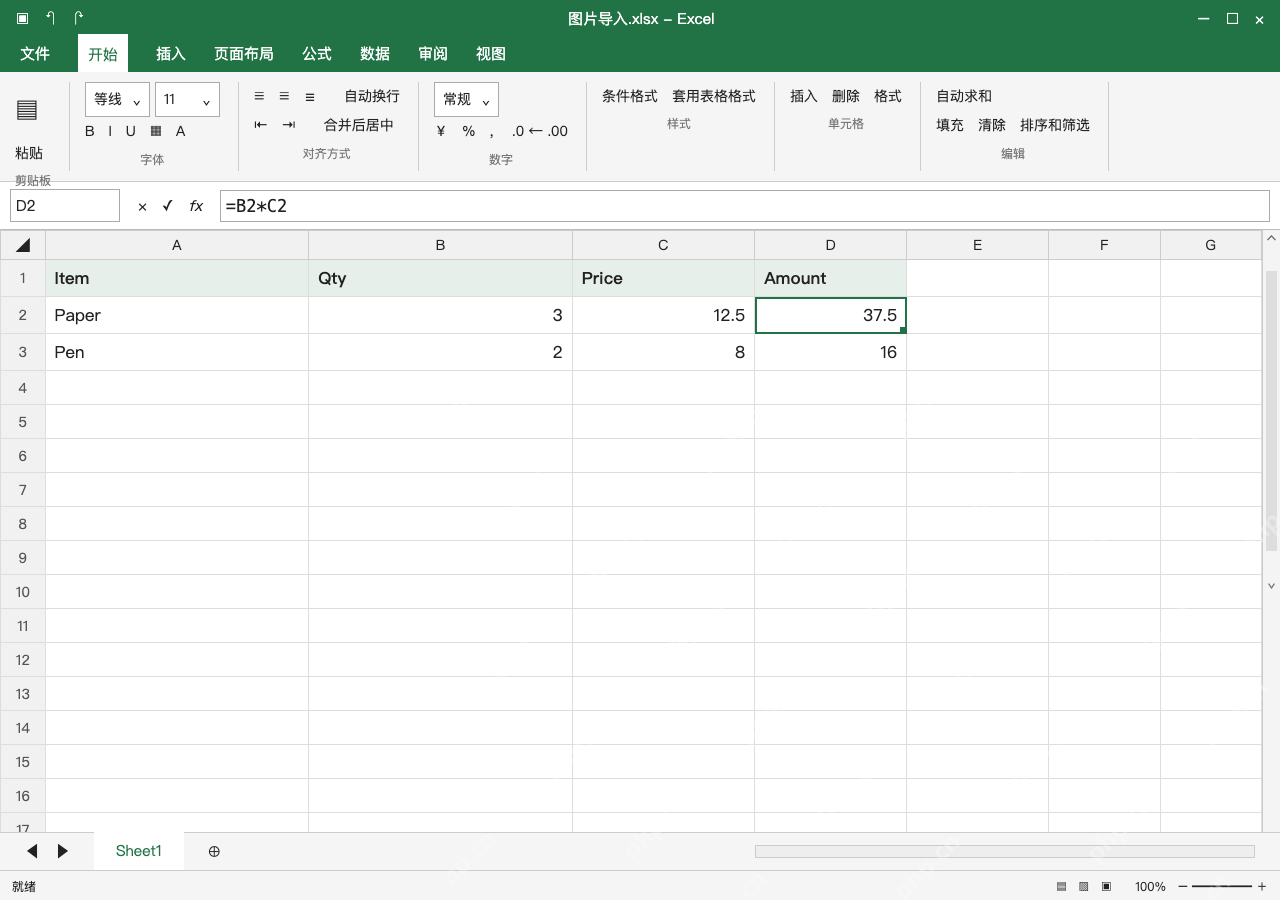Open the fx insert function dialog
The width and height of the screenshot is (1280, 900).
point(196,206)
